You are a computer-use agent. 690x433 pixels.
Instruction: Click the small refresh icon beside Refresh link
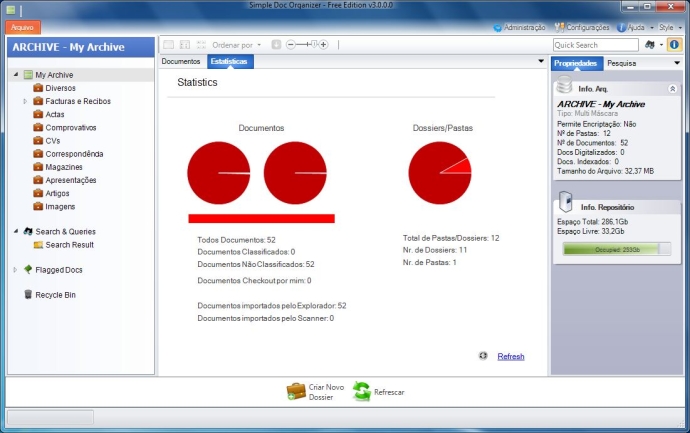click(x=483, y=356)
